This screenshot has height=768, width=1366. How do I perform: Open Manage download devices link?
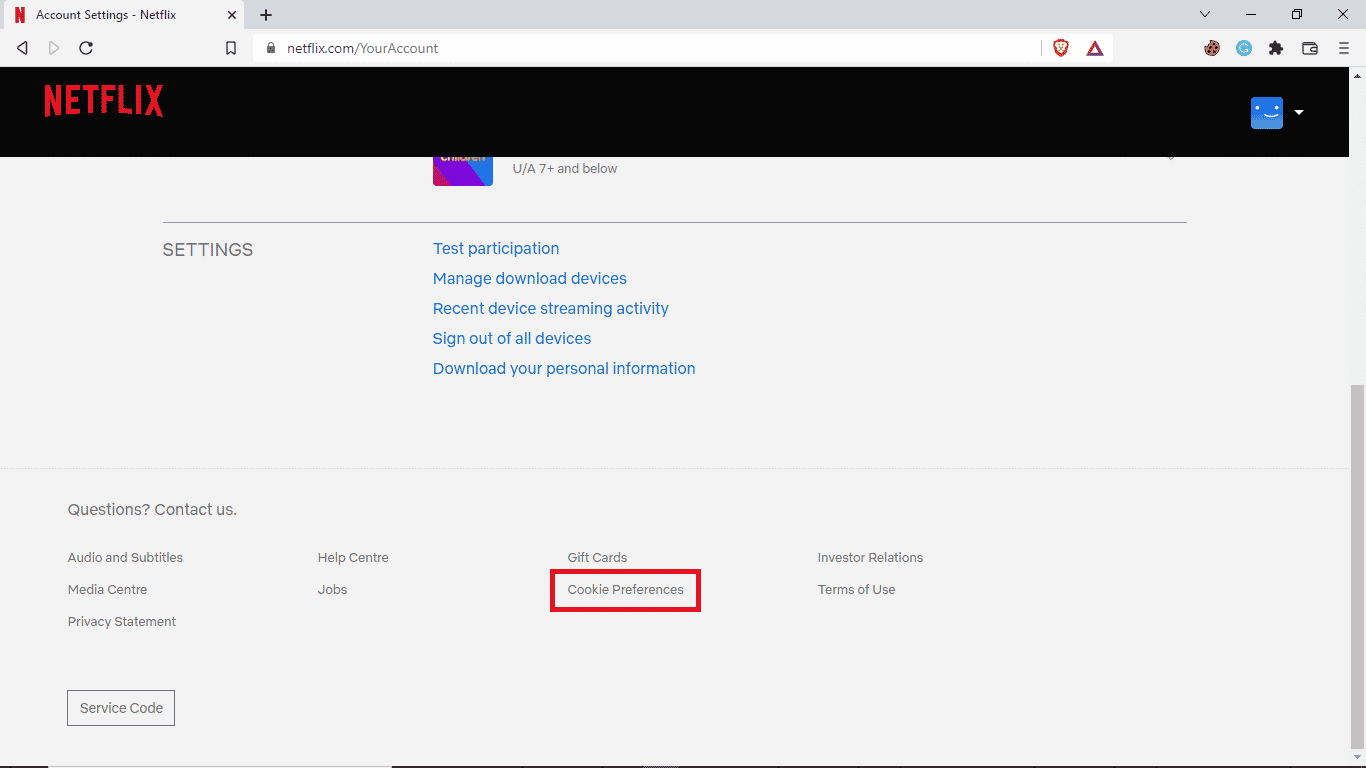coord(530,278)
